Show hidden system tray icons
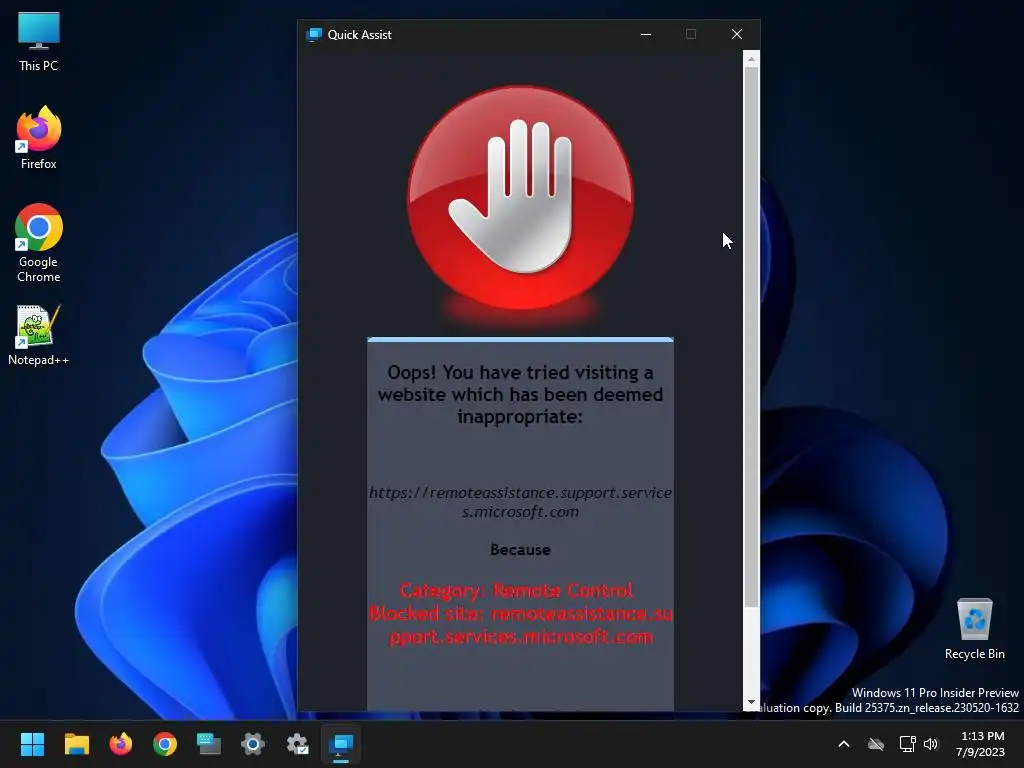The image size is (1024, 768). point(844,744)
